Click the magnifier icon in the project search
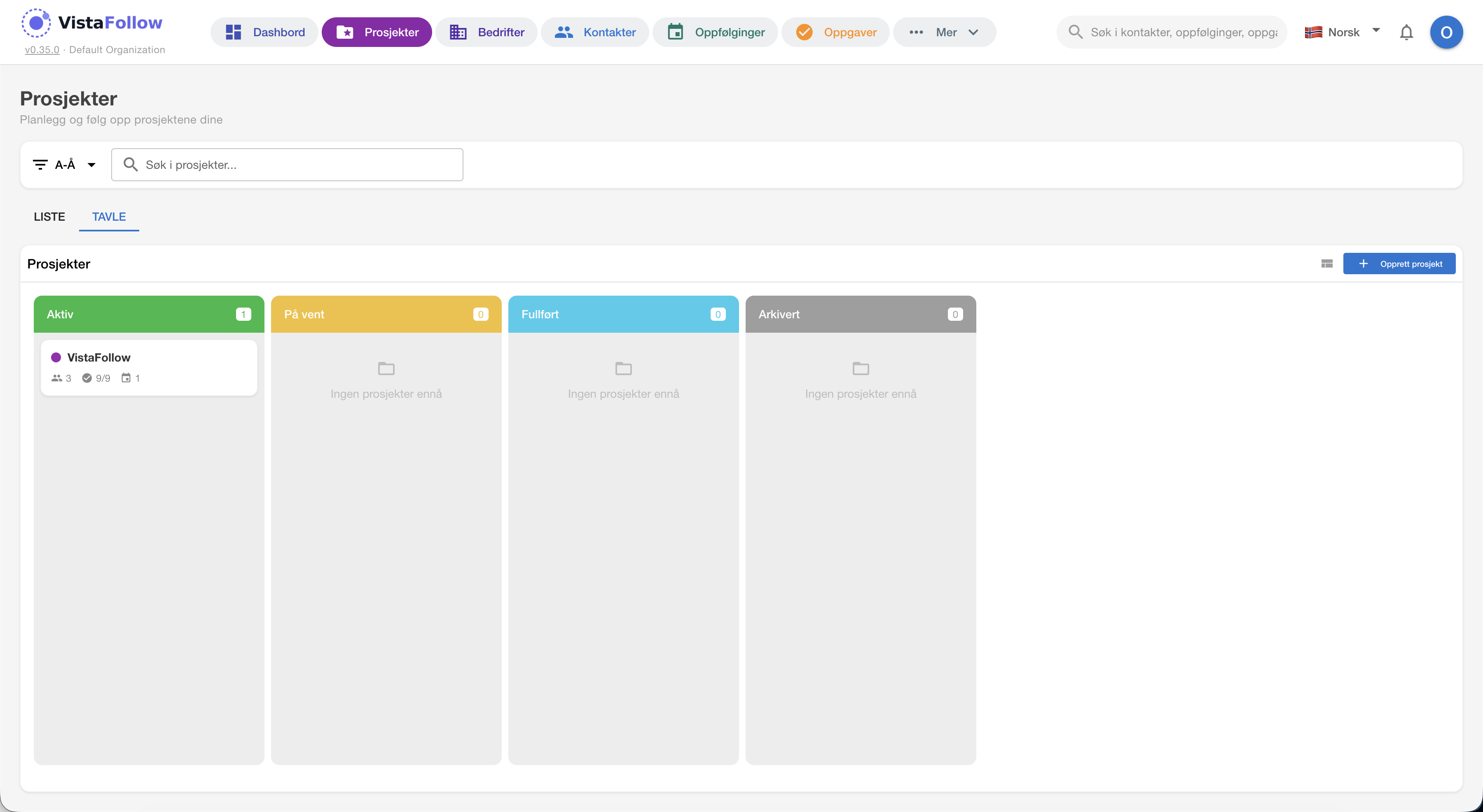1483x812 pixels. (131, 164)
